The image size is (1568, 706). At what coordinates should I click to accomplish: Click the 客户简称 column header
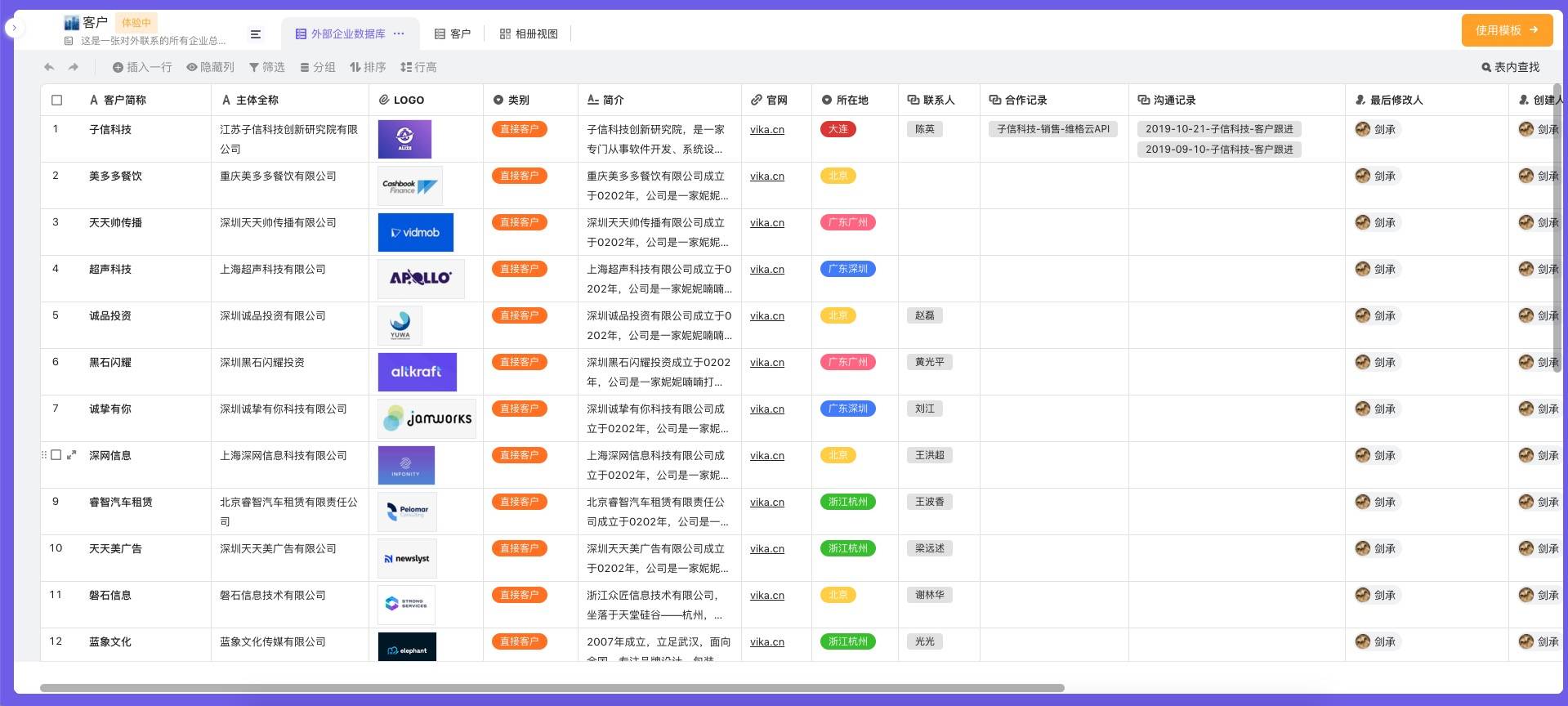(125, 100)
